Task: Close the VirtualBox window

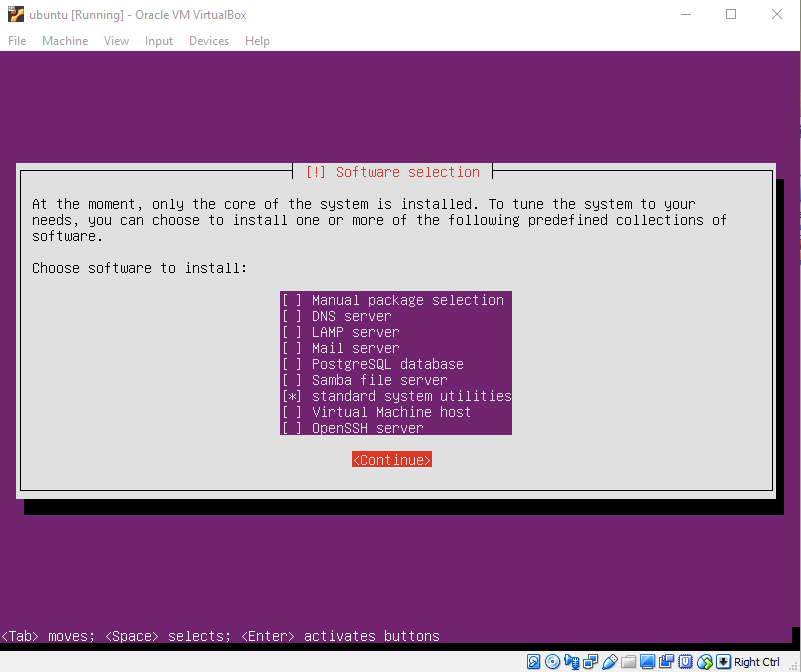Action: 776,14
